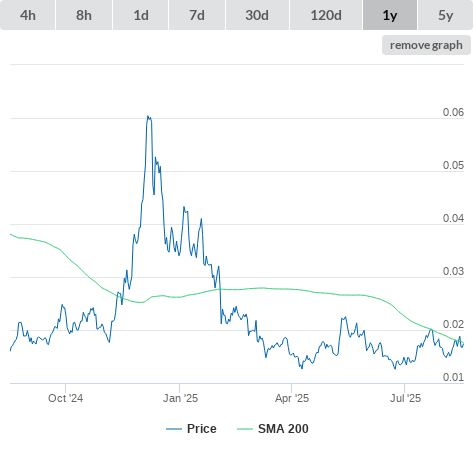Click the 0.03 y-axis value label
This screenshot has width=474, height=455.
pyautogui.click(x=453, y=271)
